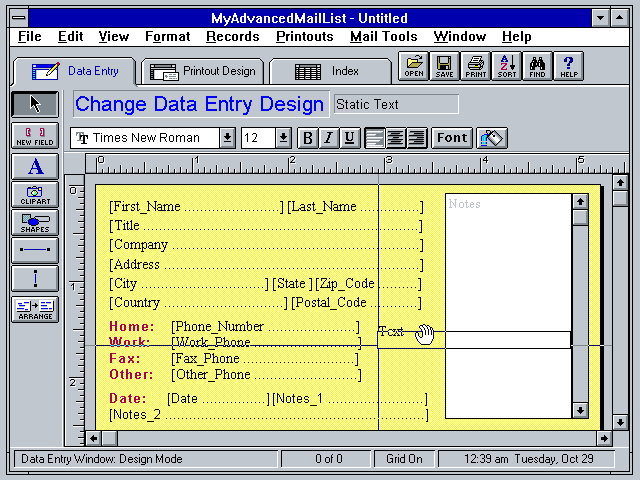640x480 pixels.
Task: Select the Company field
Action: coord(266,245)
